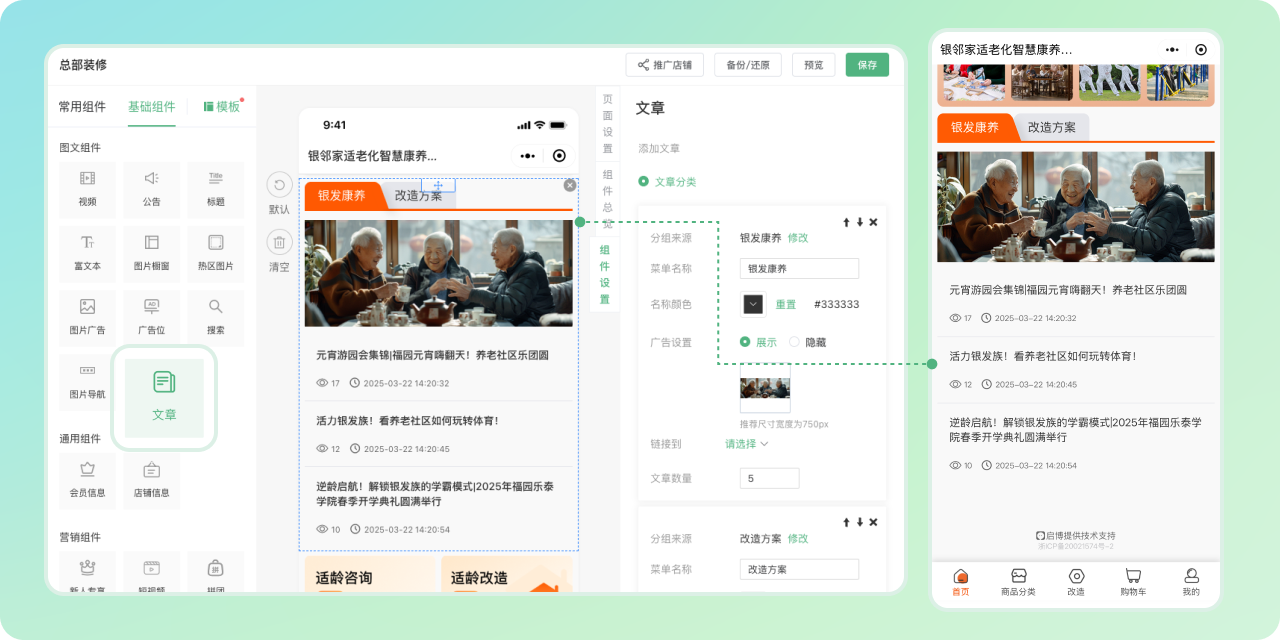
Task: Tap 购物车 cart icon in phone preview
Action: 1133,576
